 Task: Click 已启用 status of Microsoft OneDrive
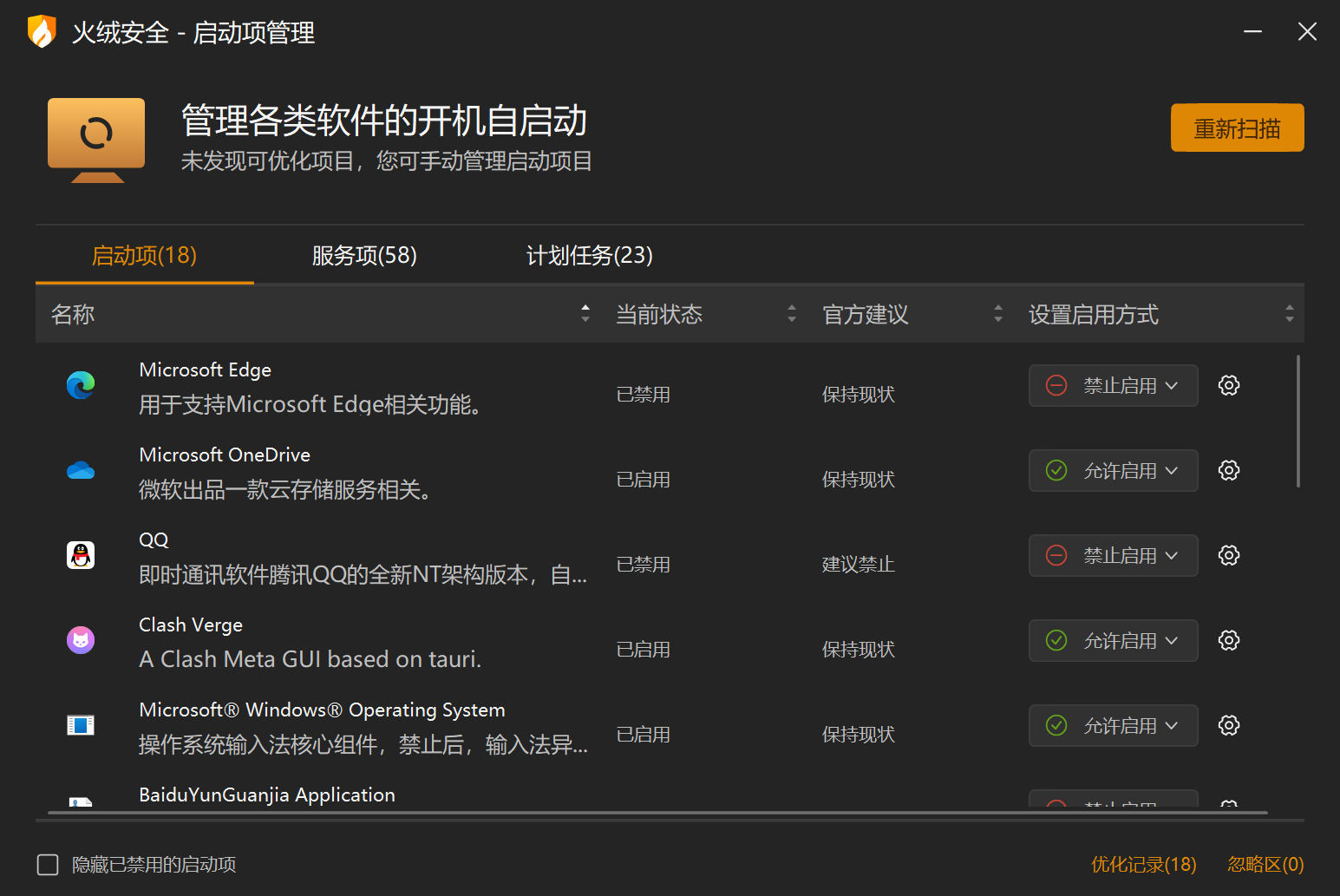click(x=644, y=480)
